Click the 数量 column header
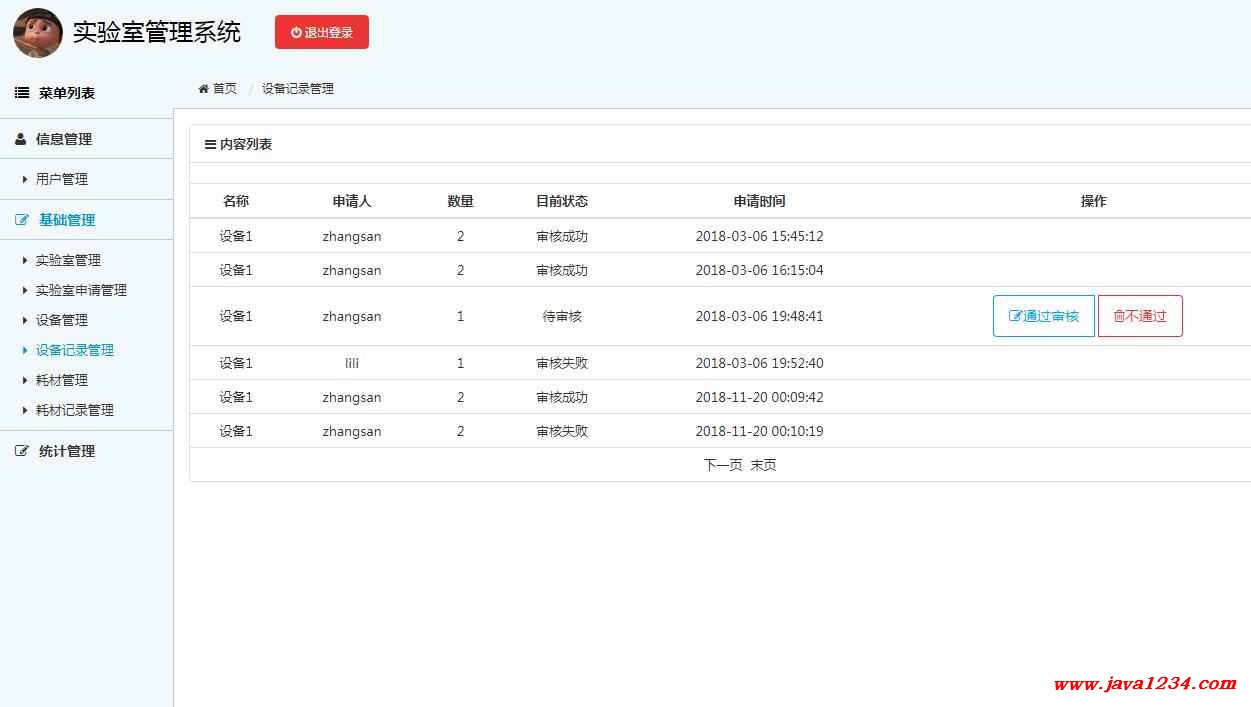 click(x=460, y=201)
